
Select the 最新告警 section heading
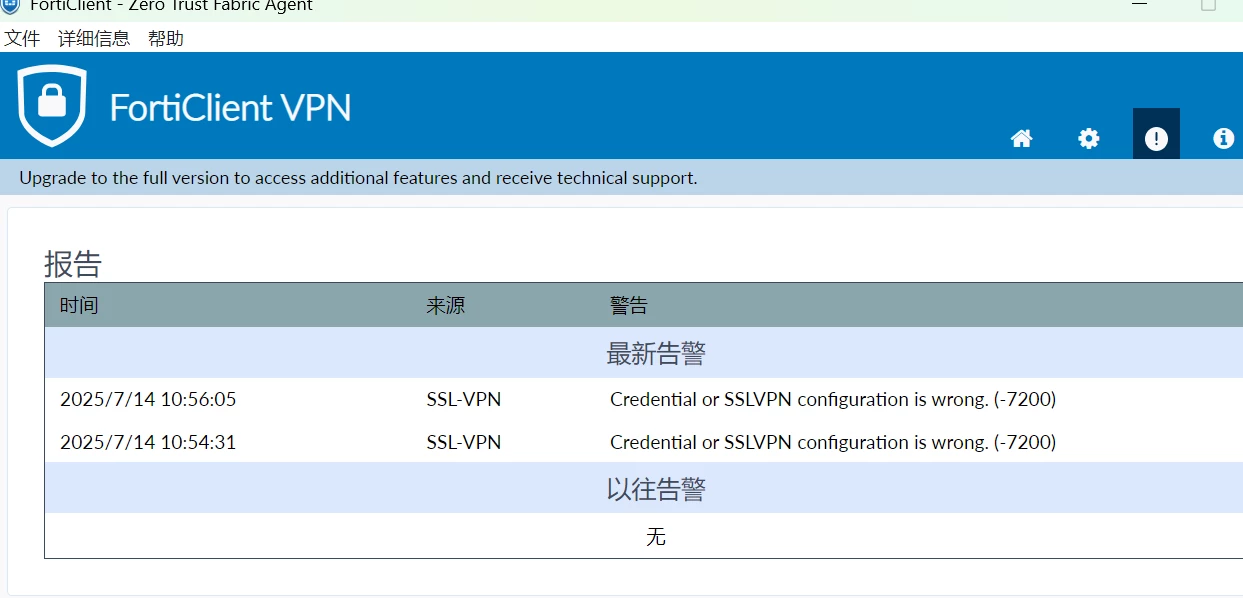pyautogui.click(x=656, y=353)
